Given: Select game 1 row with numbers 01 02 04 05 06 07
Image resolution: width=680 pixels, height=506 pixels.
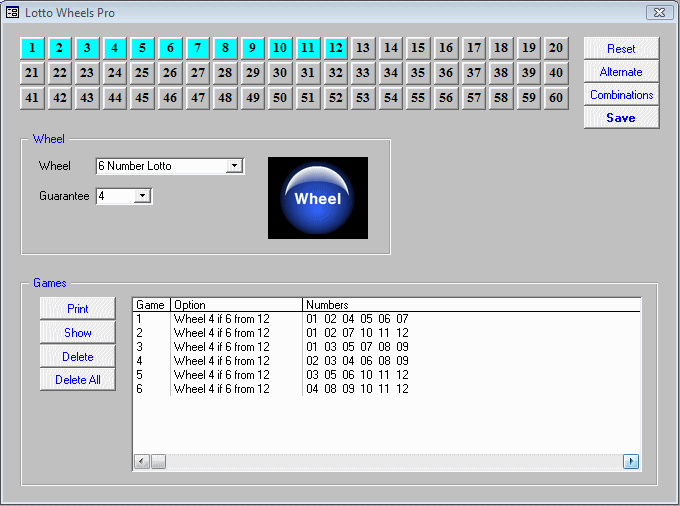Looking at the screenshot, I should 386,319.
